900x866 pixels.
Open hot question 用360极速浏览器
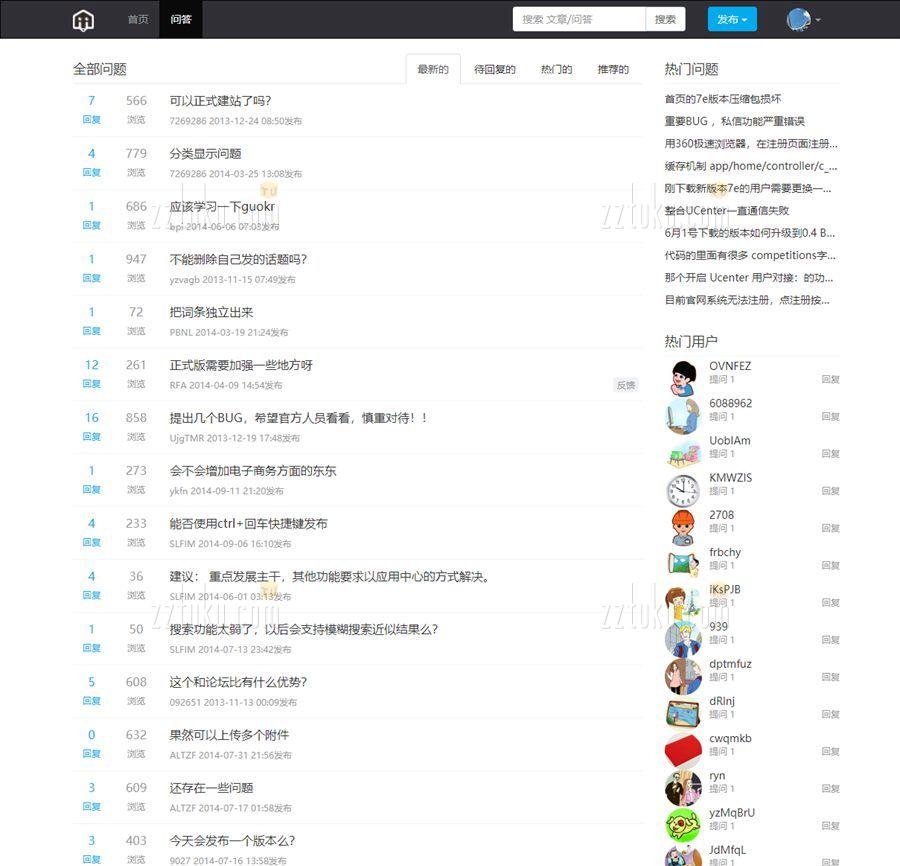[751, 143]
